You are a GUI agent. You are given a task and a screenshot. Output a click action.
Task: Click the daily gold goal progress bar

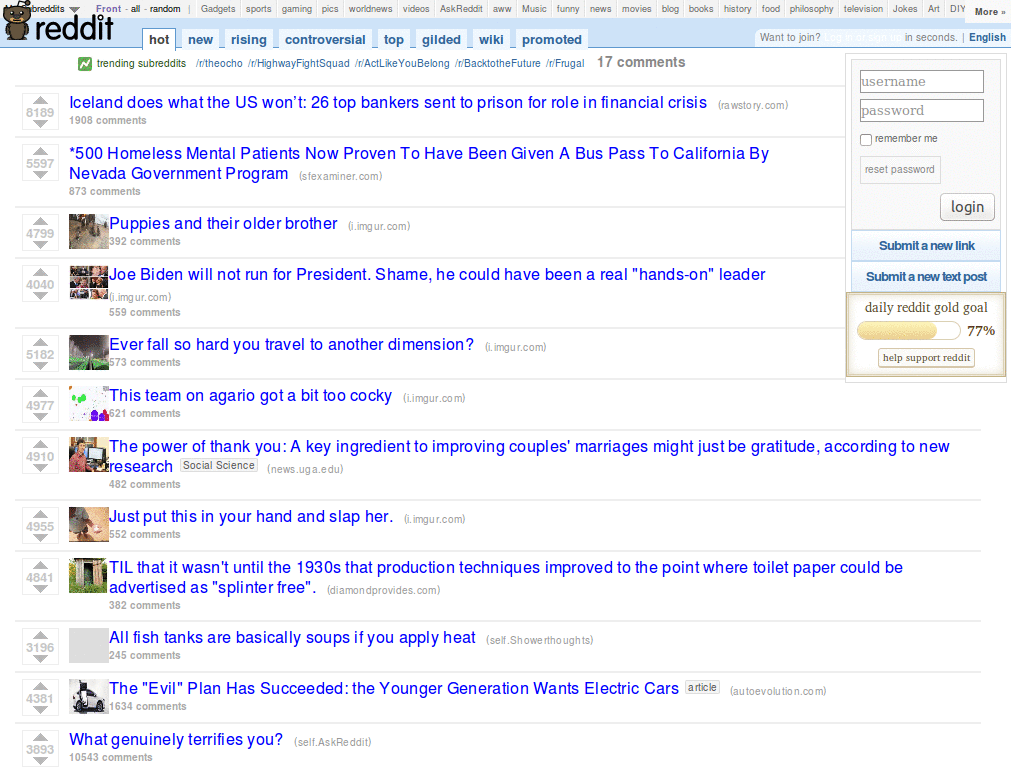click(x=908, y=330)
